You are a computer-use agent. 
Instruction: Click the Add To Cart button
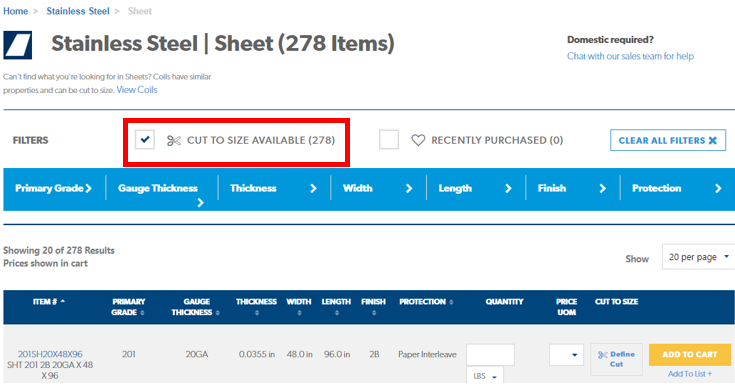pos(690,355)
